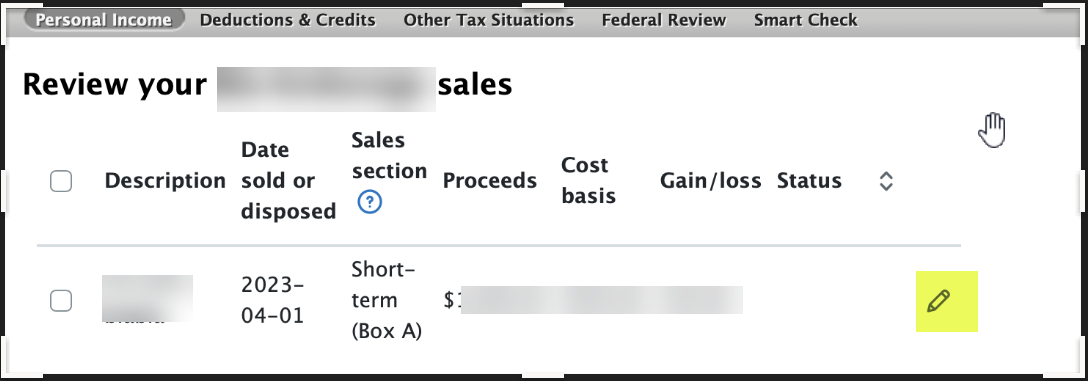The width and height of the screenshot is (1088, 381).
Task: Click the Description column header
Action: click(165, 181)
